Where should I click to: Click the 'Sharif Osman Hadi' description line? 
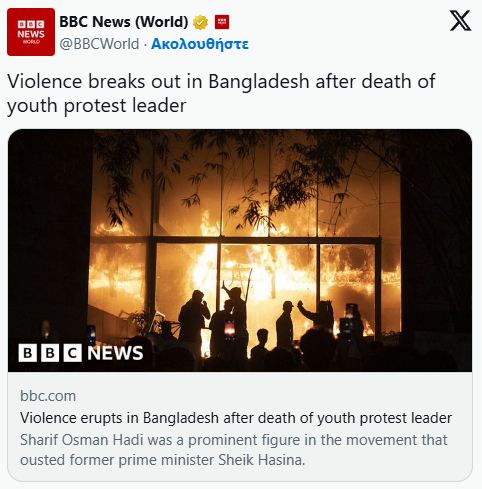coord(233,440)
